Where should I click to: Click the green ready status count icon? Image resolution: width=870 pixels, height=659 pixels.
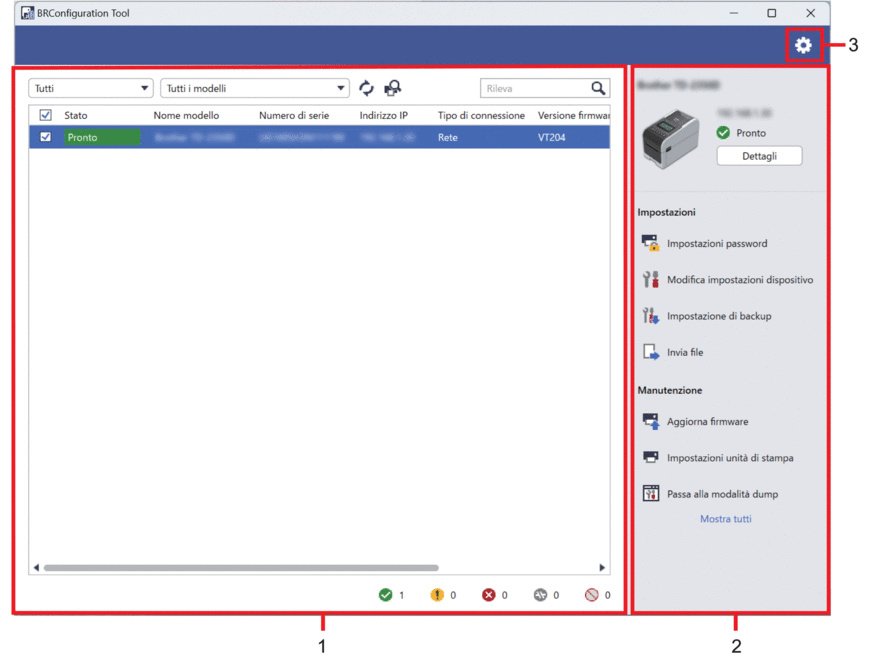[386, 595]
